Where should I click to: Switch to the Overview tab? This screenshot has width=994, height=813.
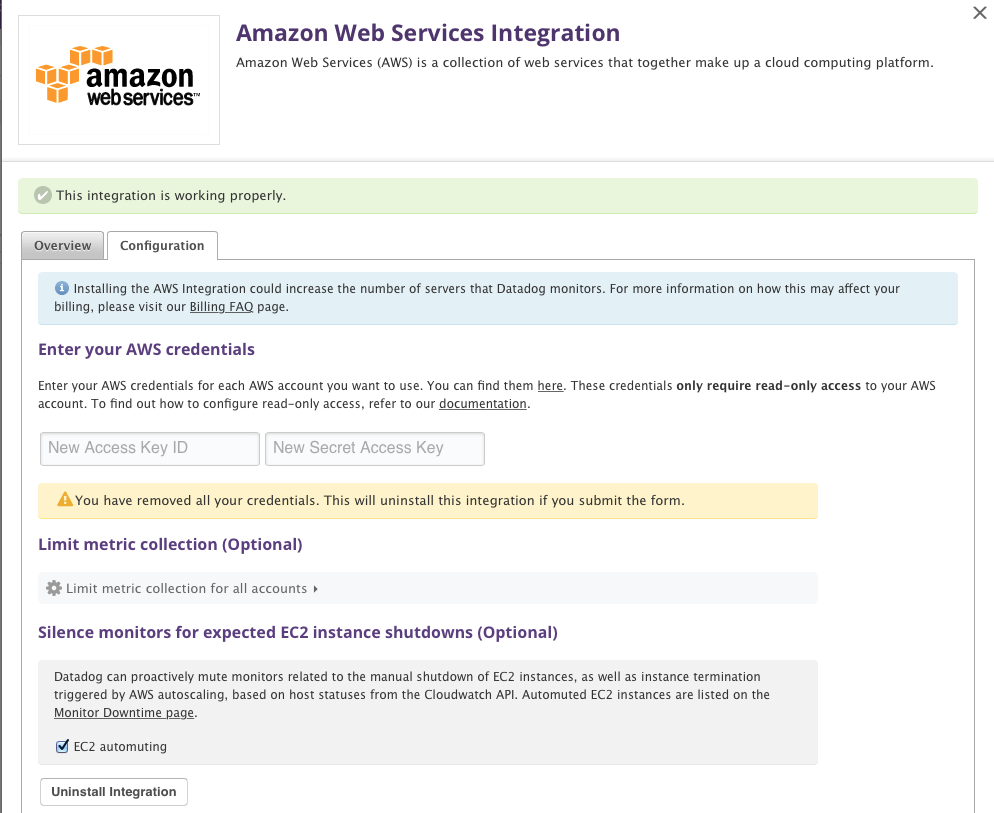(62, 246)
